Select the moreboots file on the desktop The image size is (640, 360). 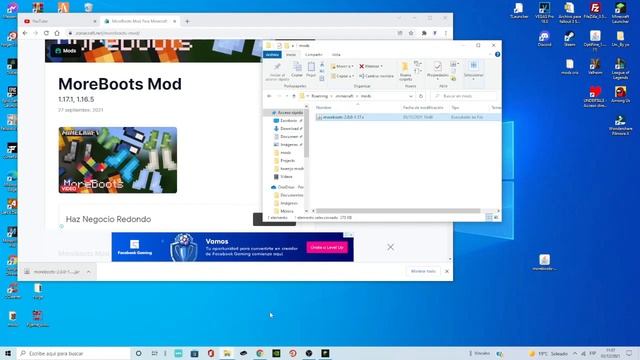(544, 262)
